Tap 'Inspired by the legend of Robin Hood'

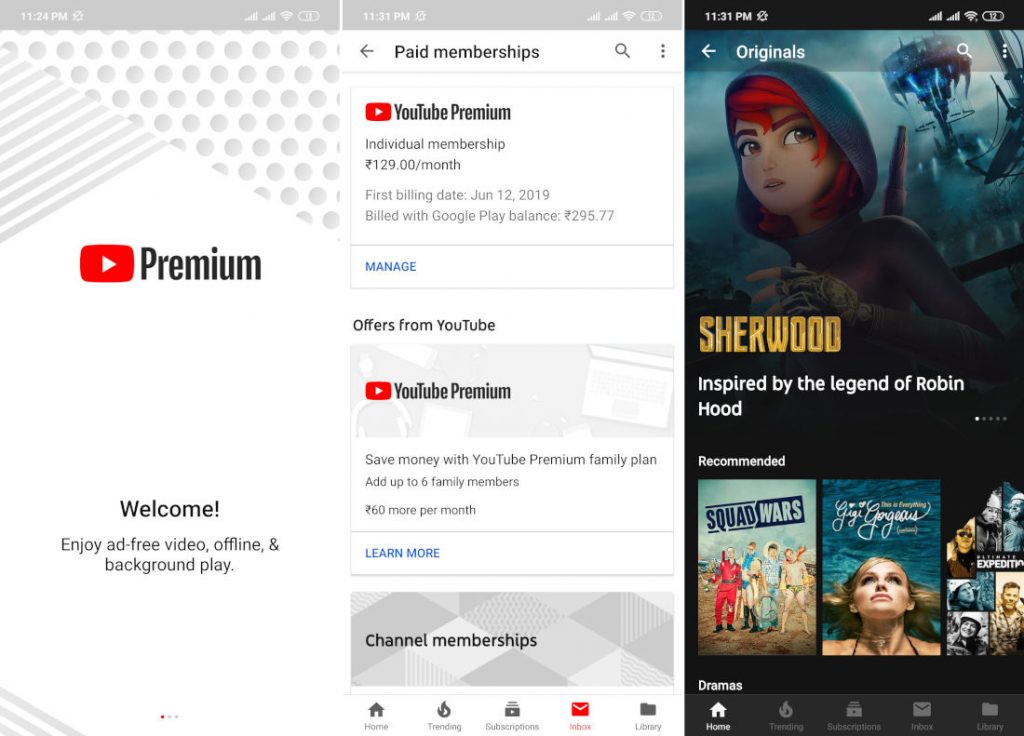click(x=831, y=396)
